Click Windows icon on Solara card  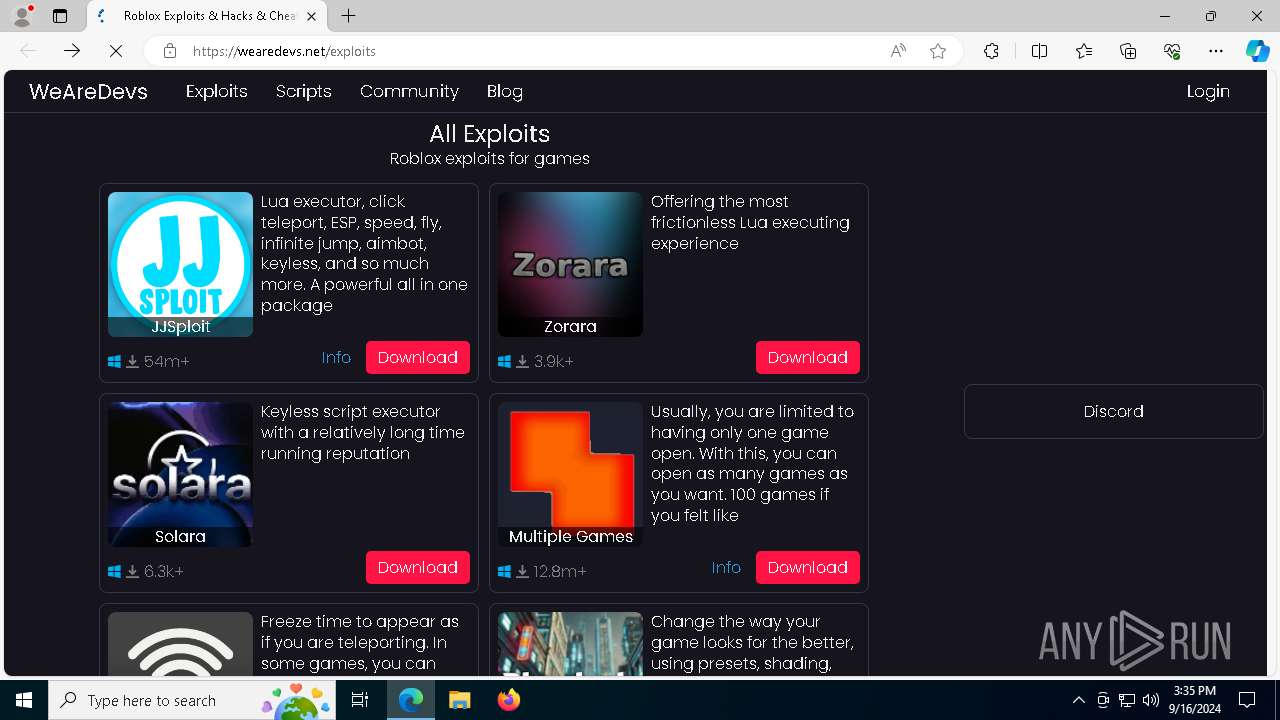point(114,572)
